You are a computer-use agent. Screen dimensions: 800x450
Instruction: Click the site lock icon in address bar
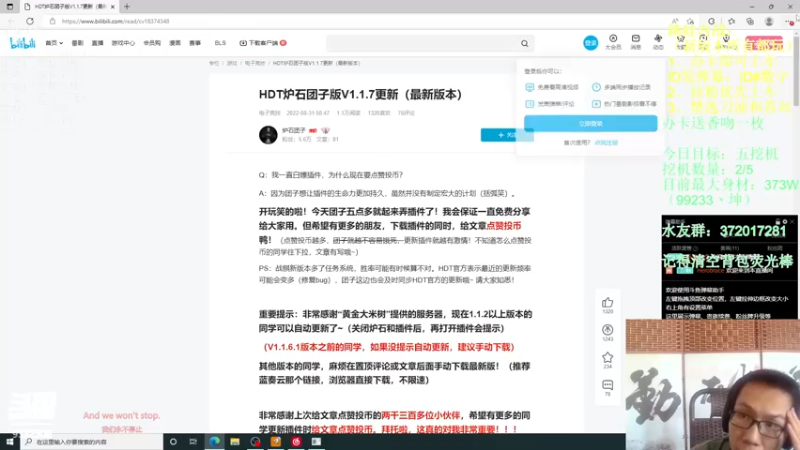(x=52, y=21)
